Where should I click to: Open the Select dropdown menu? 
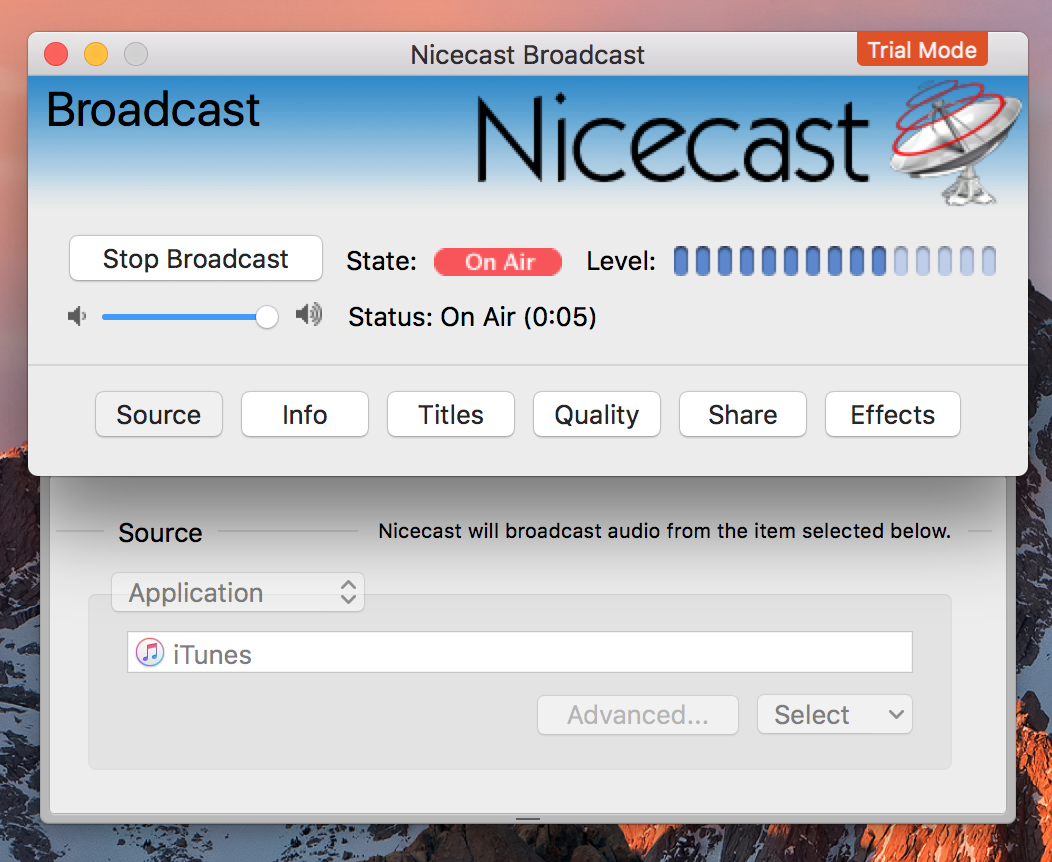[835, 714]
